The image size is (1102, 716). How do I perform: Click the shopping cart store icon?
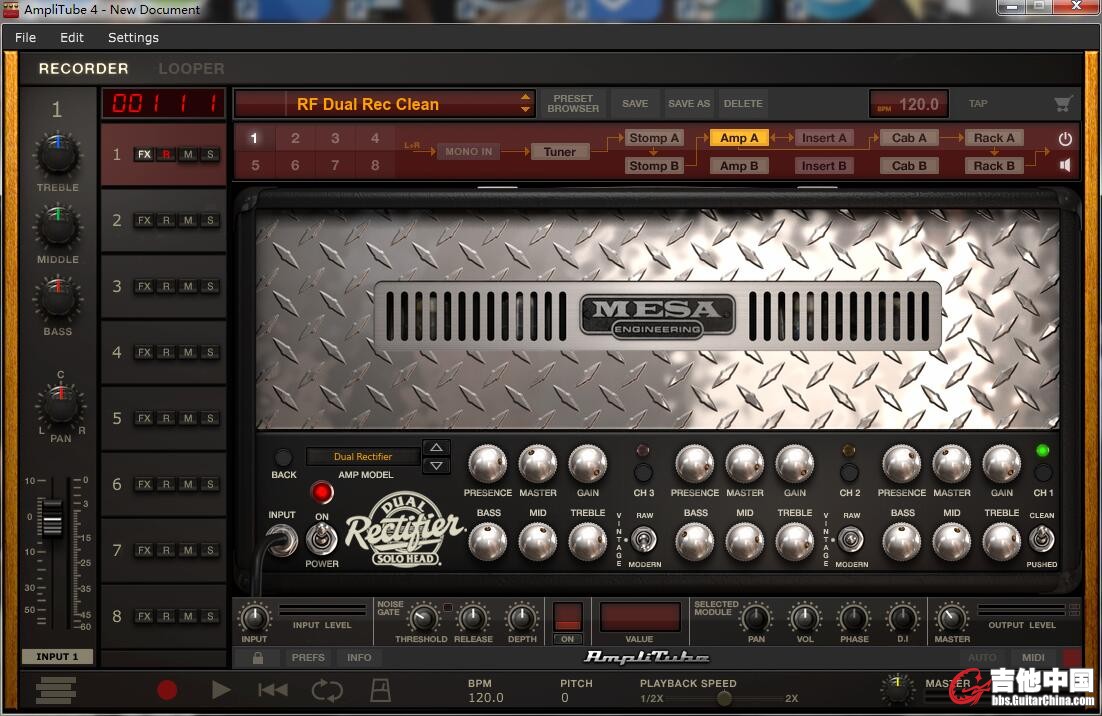coord(1063,104)
